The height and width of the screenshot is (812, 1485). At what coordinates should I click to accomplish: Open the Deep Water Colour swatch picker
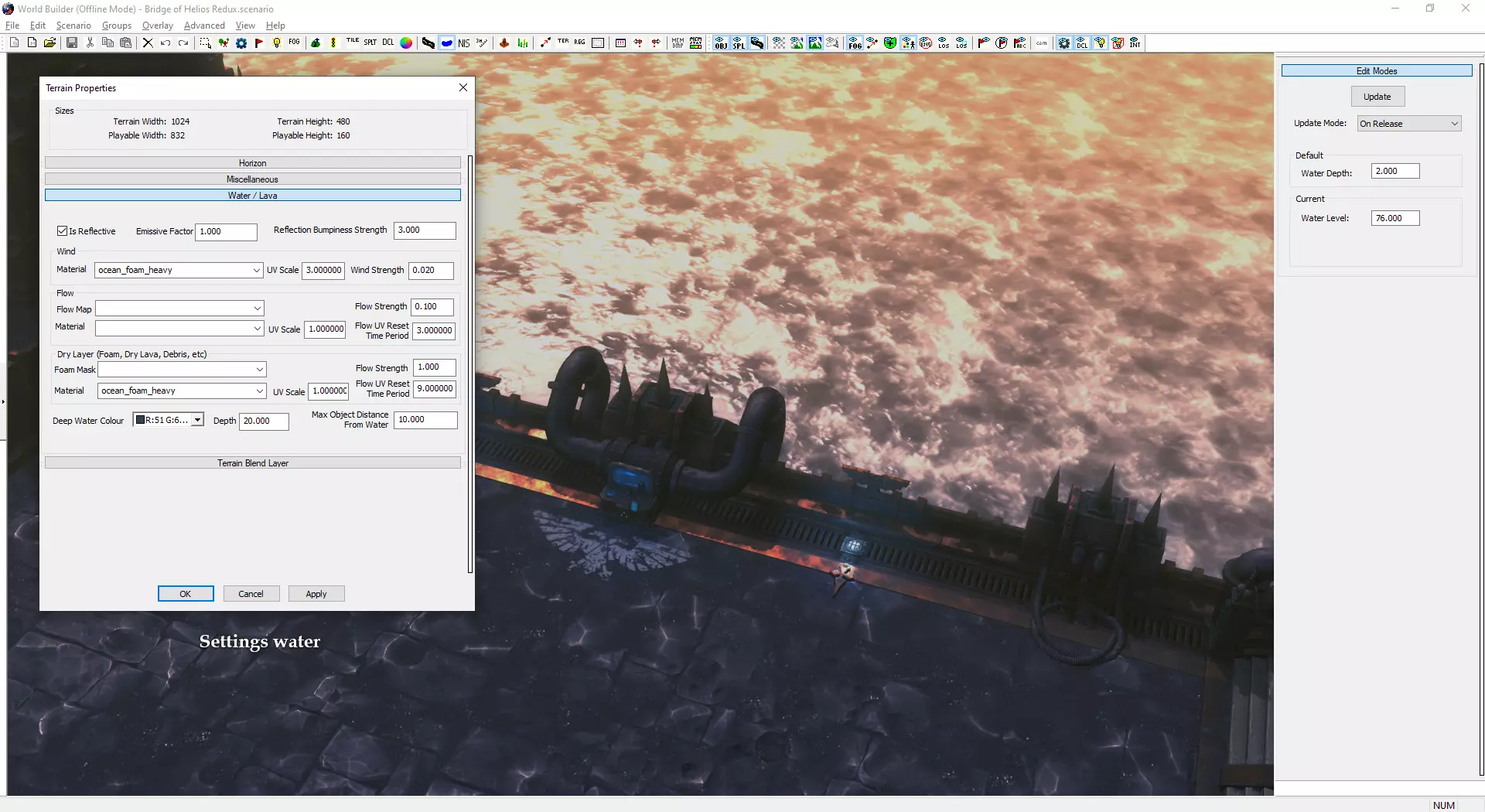(198, 420)
